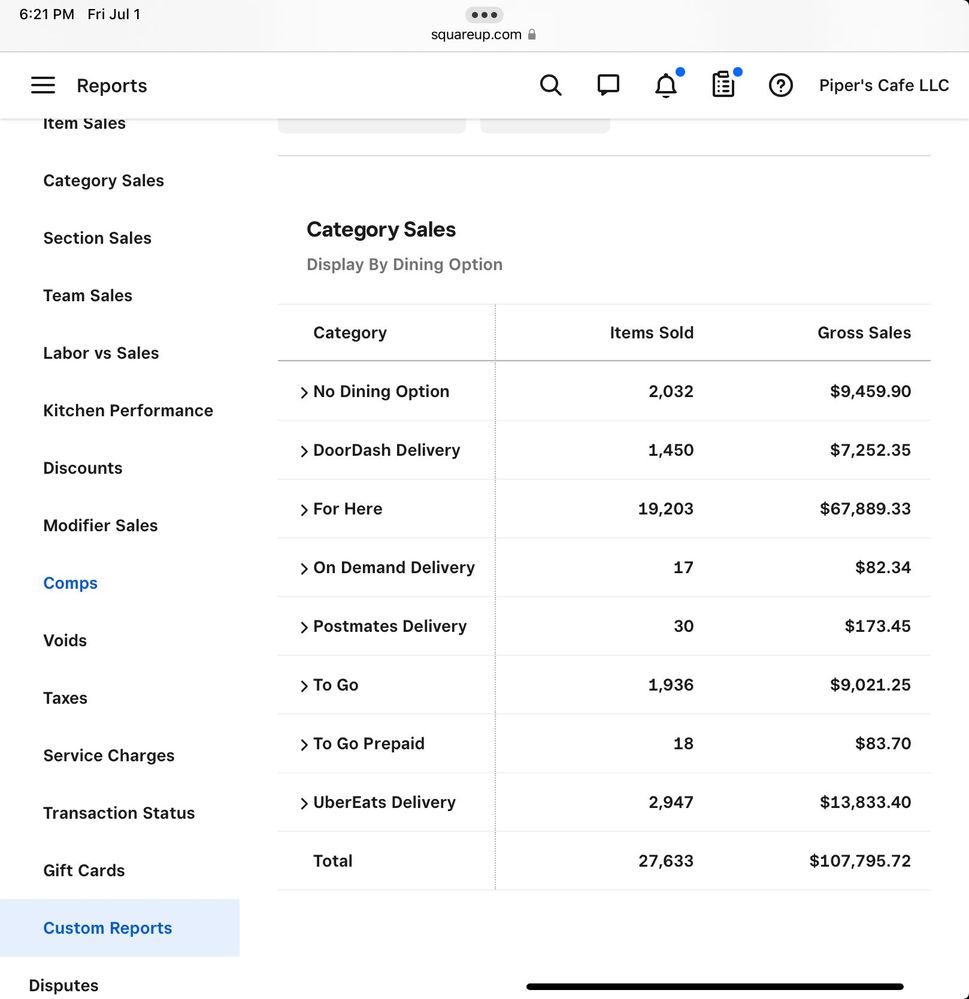The height and width of the screenshot is (999, 969).
Task: Click the help question mark icon
Action: 781,86
